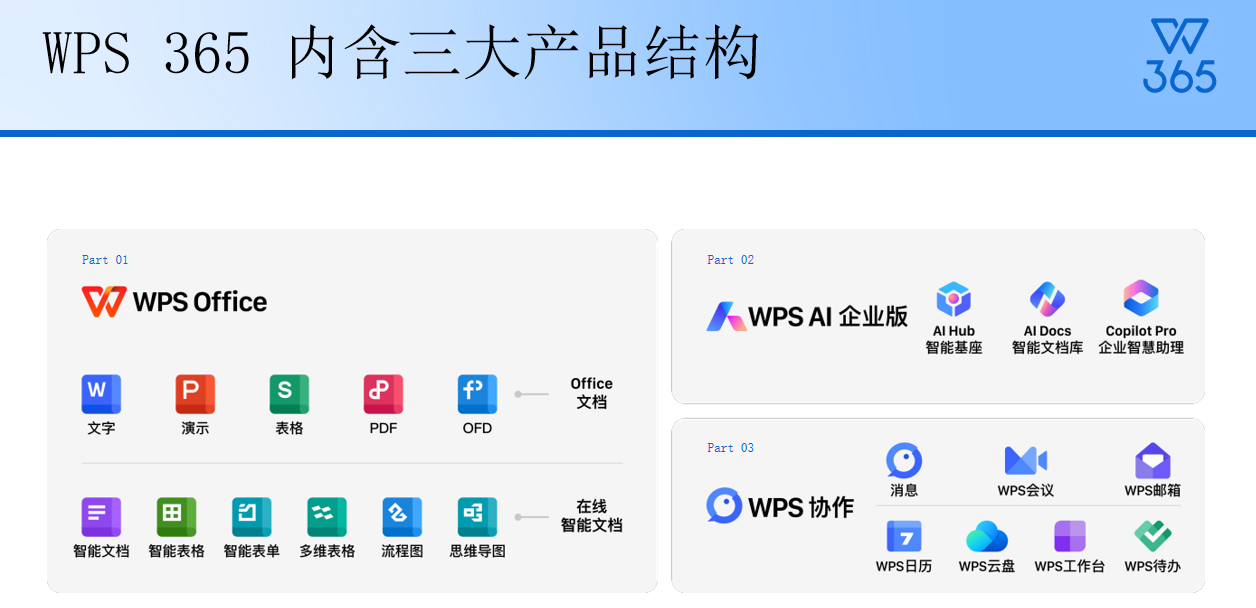
Task: Click the "AI Hub 智能基座" caption
Action: (954, 340)
